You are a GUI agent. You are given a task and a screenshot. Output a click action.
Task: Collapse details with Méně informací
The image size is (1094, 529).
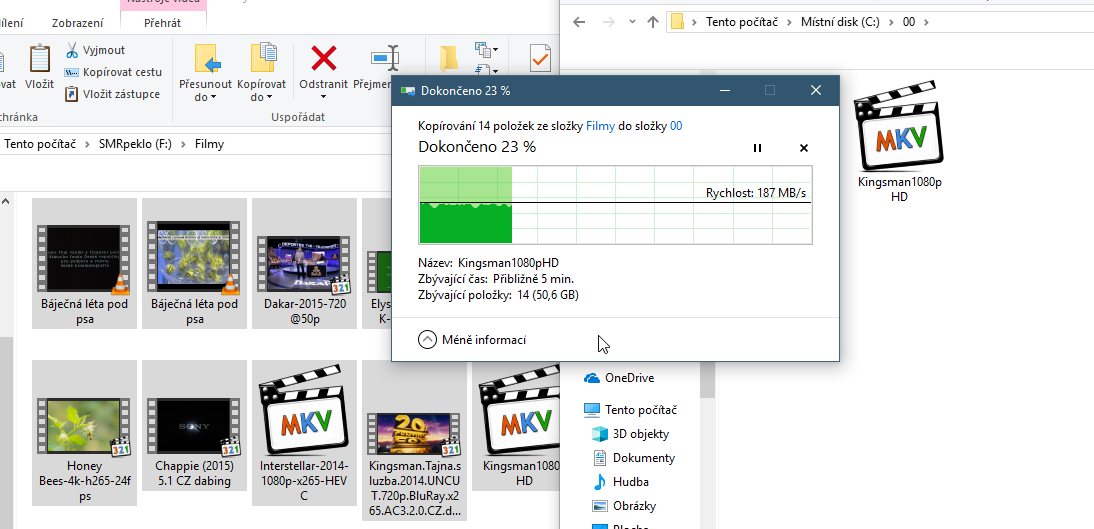[x=472, y=340]
